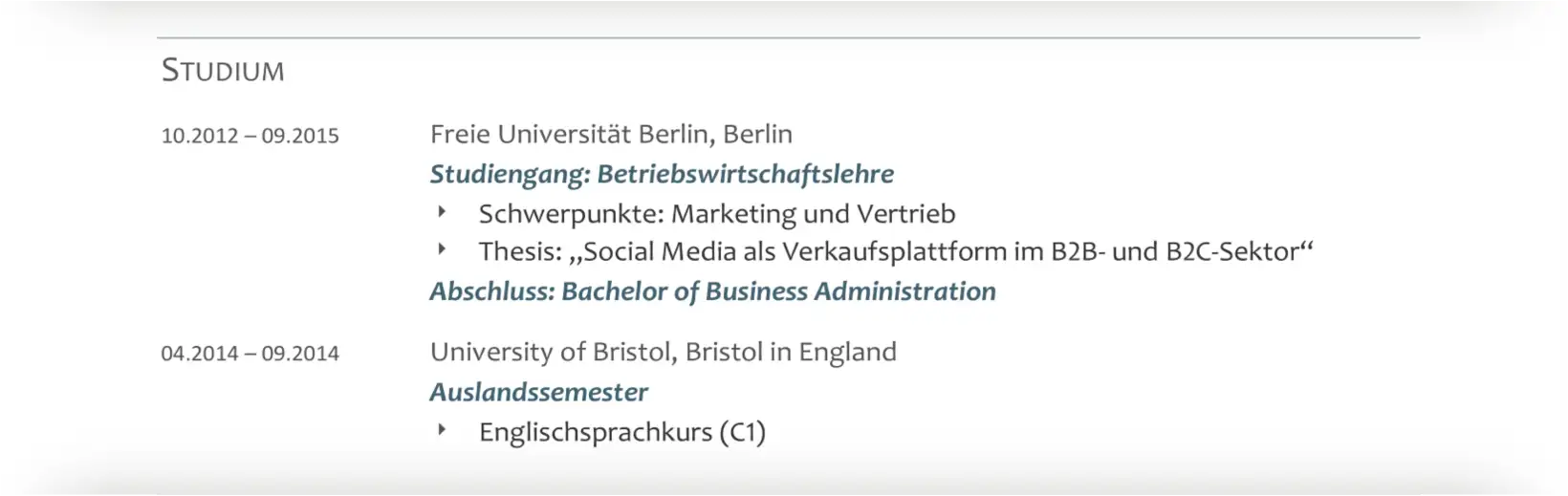The height and width of the screenshot is (496, 1568).
Task: Click Englischsprachkurs (C1) text
Action: 622,432
